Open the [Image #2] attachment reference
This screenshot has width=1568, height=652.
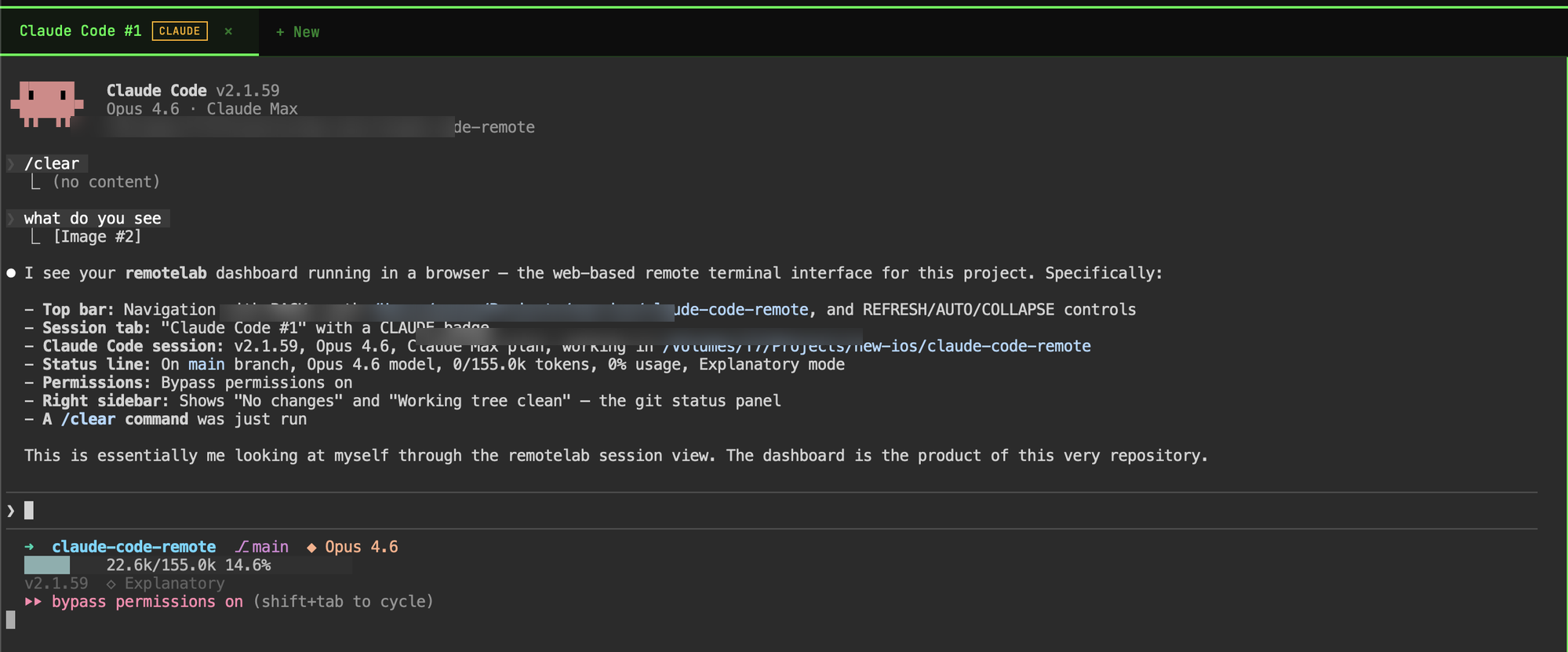[97, 236]
